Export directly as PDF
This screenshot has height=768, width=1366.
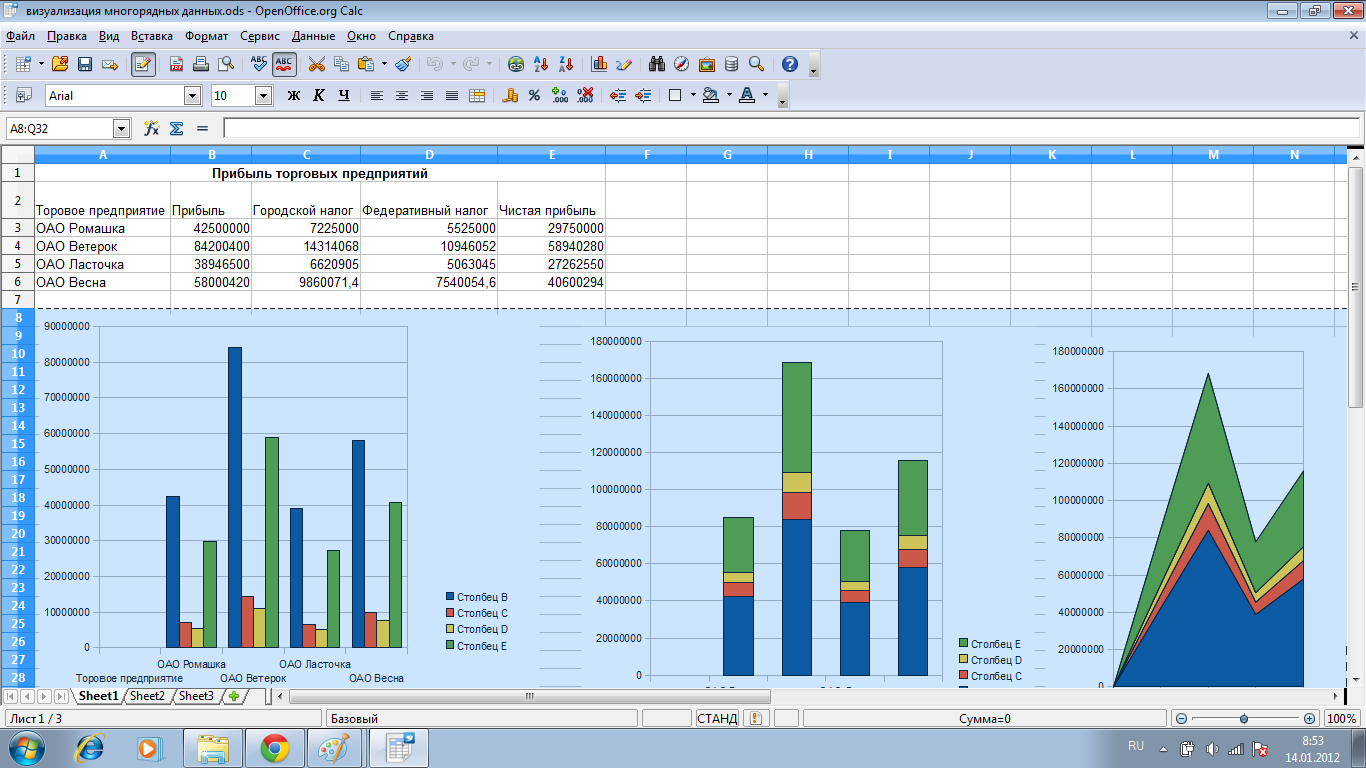pyautogui.click(x=176, y=64)
